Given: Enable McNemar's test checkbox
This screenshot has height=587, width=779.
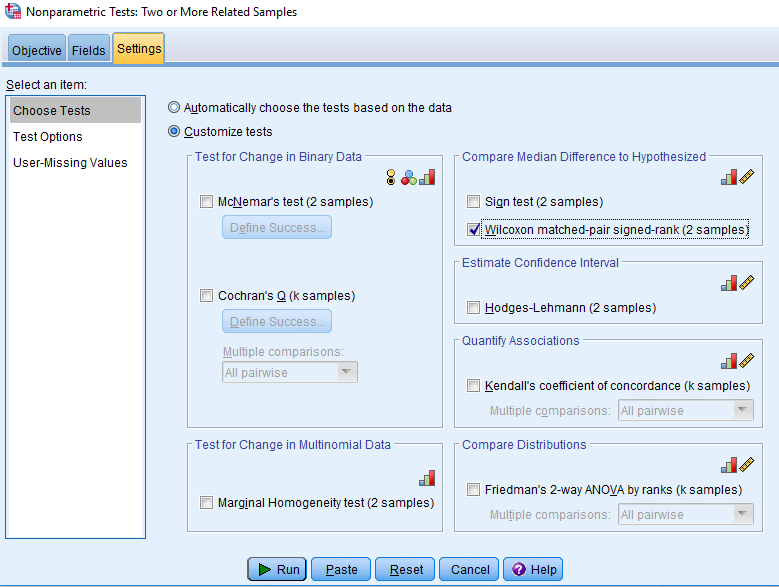Looking at the screenshot, I should pos(206,202).
